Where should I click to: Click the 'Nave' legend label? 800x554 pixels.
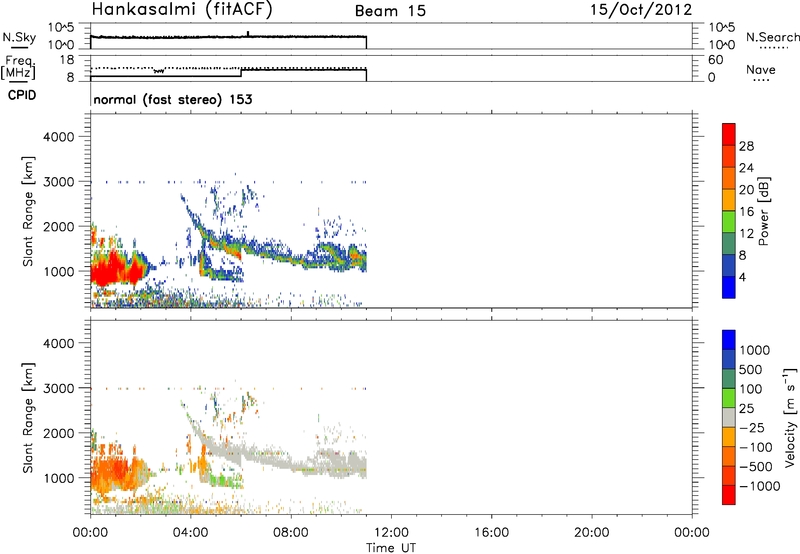pos(761,70)
